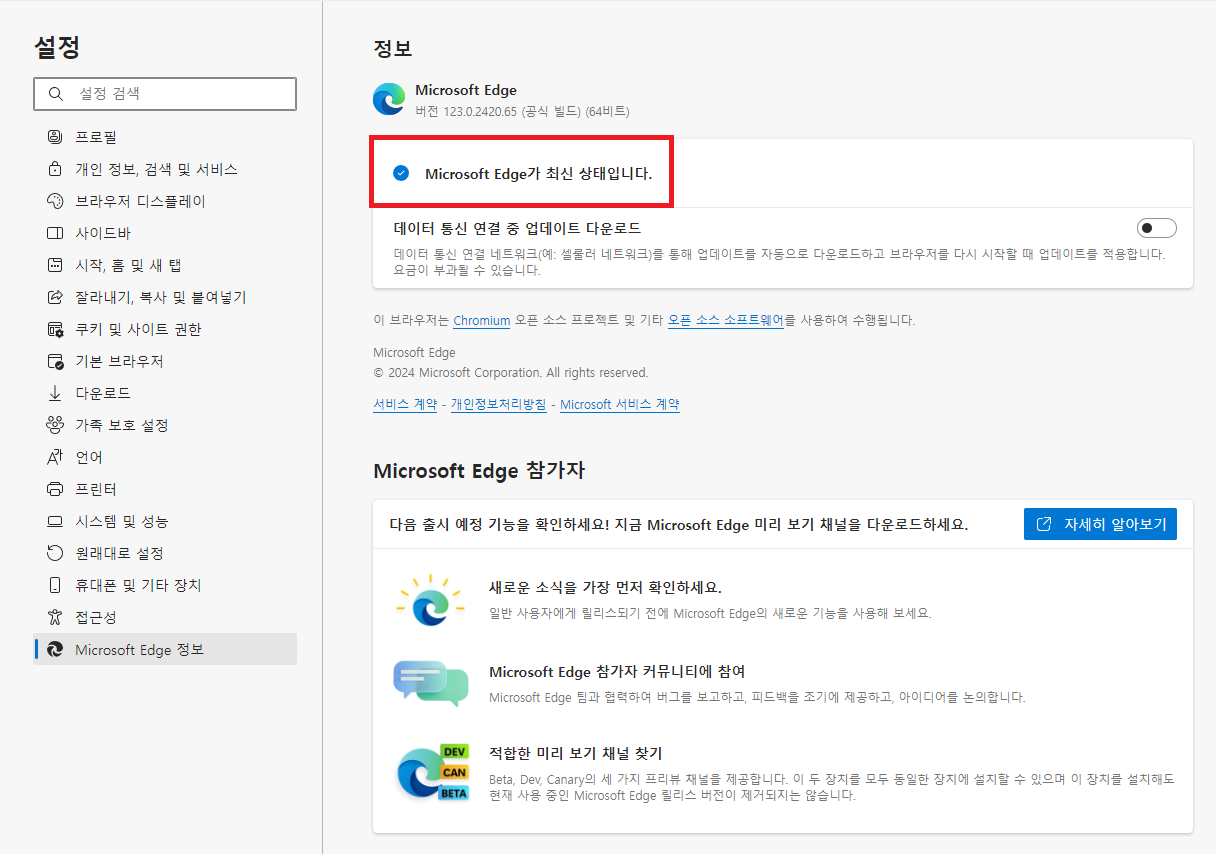Select 브라우저 디스플레이 in the sidebar
This screenshot has height=854, width=1216.
pos(165,201)
